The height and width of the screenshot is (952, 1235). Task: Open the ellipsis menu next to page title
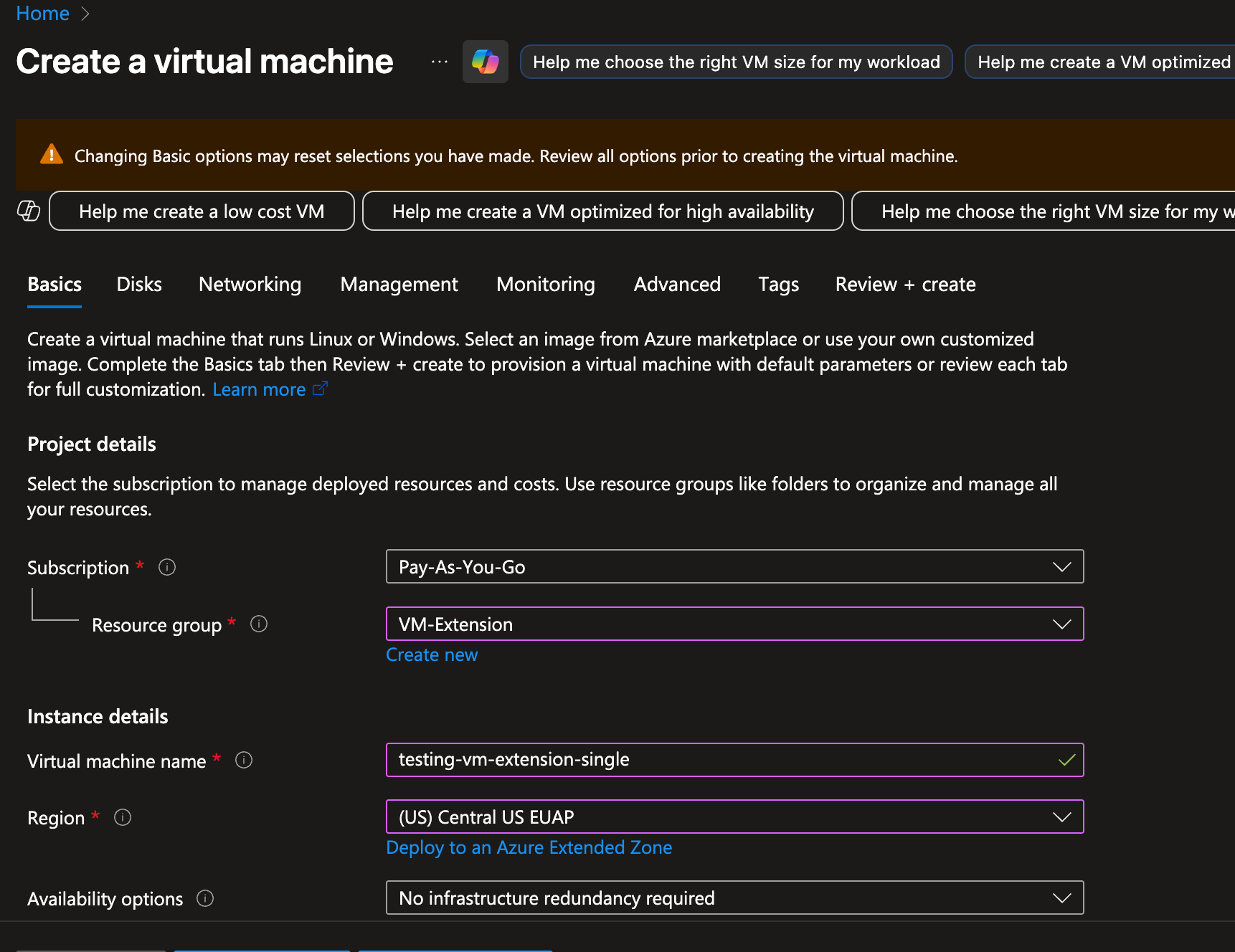[439, 62]
